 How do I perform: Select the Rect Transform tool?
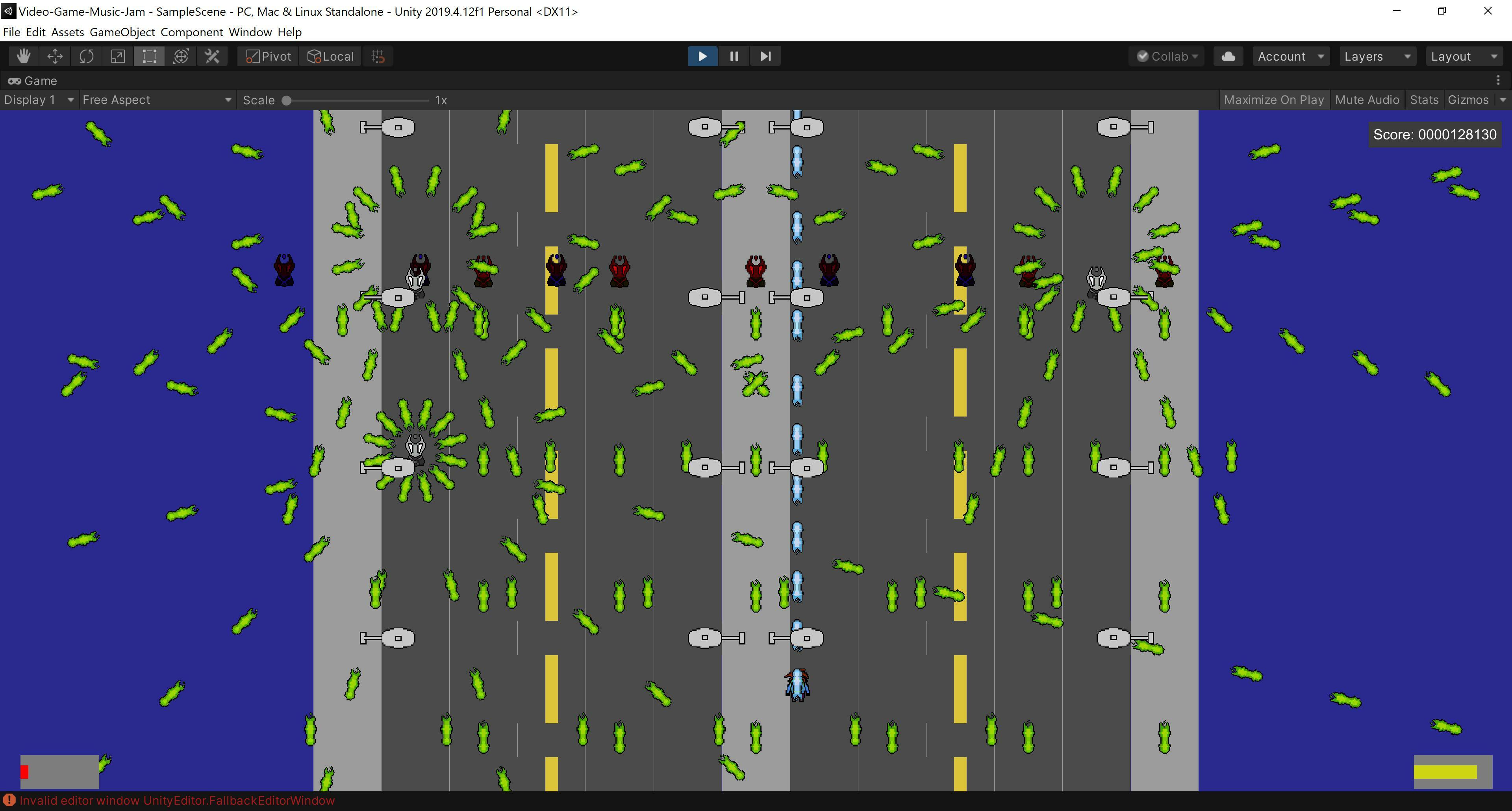(x=148, y=56)
